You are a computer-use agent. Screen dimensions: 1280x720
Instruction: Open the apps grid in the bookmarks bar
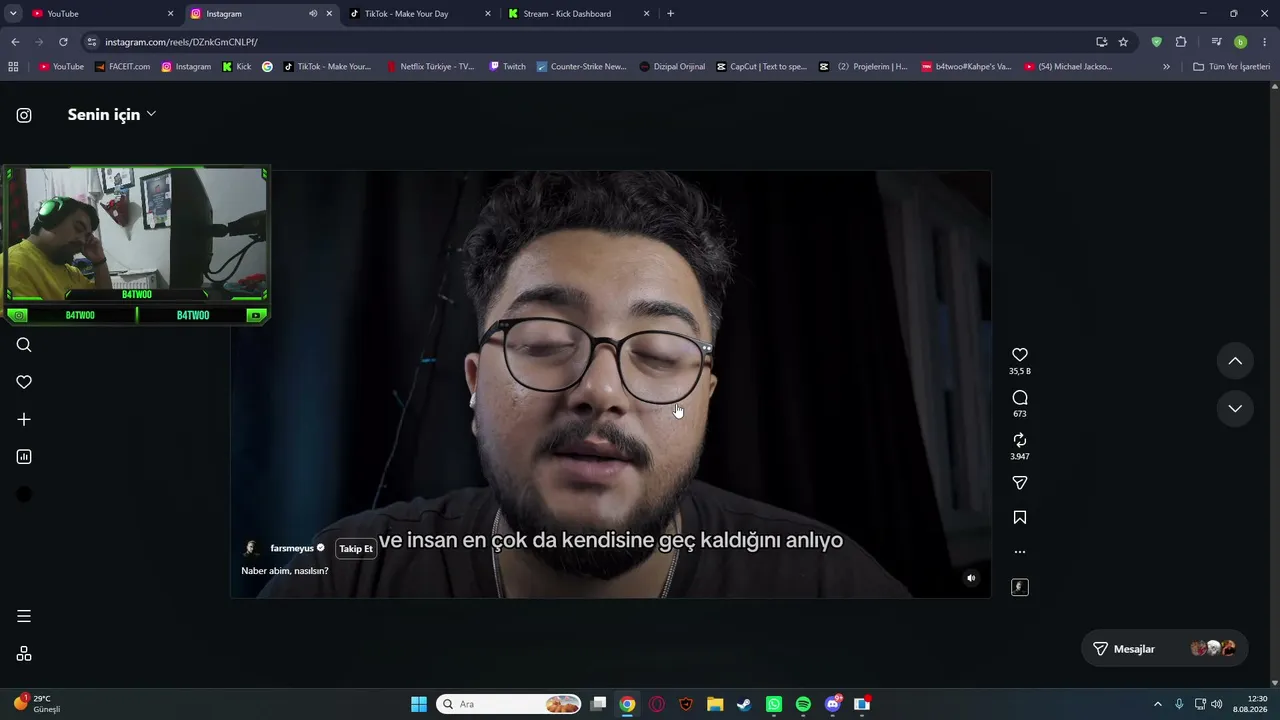click(x=13, y=67)
